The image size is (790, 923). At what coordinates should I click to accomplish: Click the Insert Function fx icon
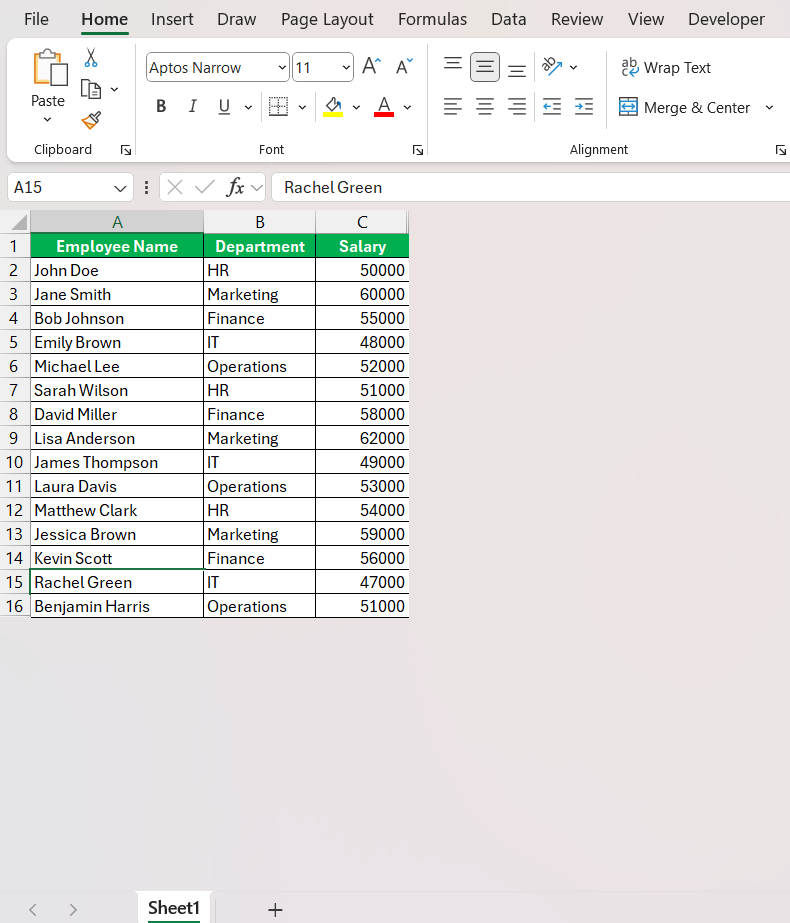click(235, 187)
